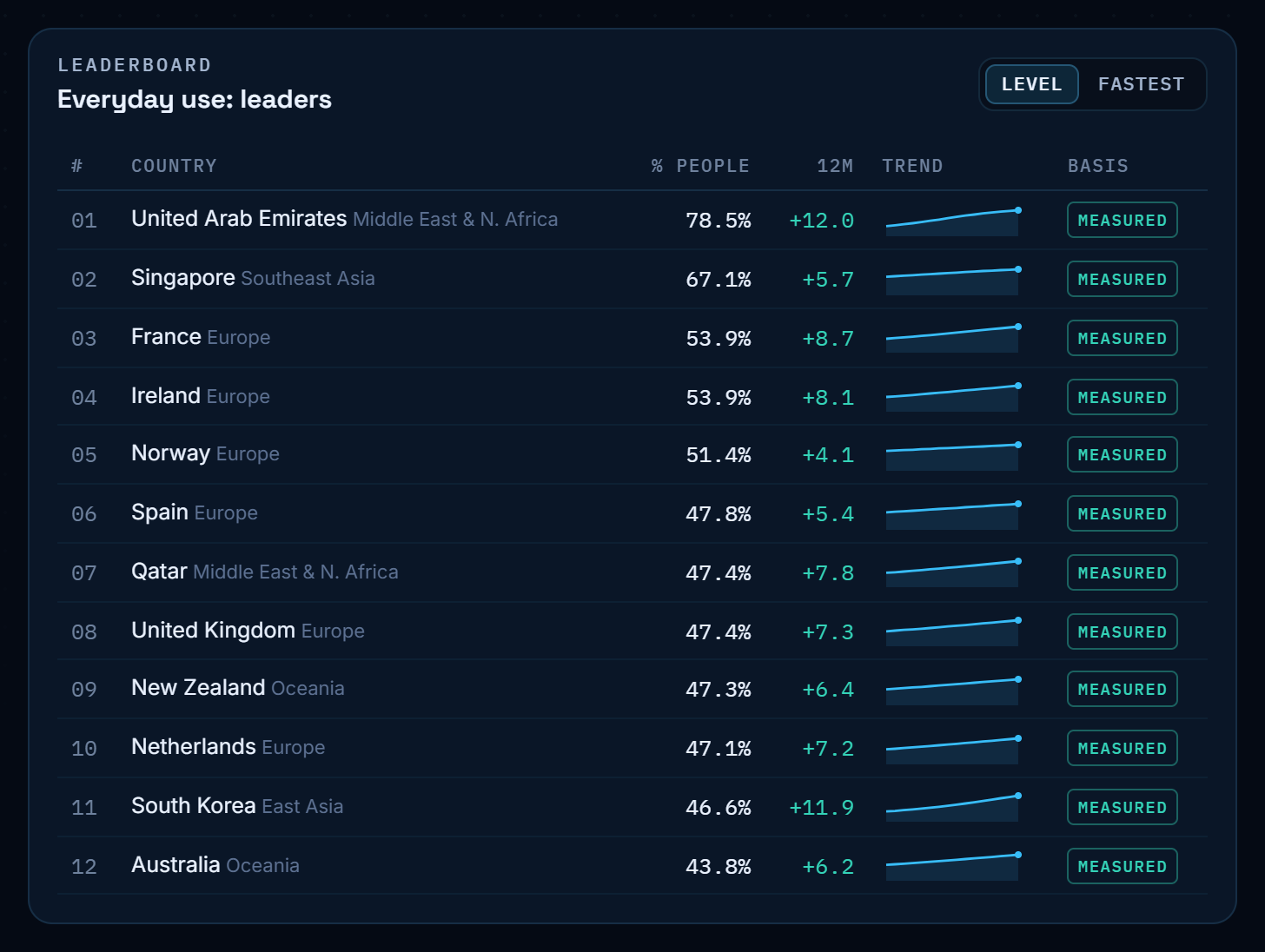The width and height of the screenshot is (1265, 952).
Task: Click the MEASURED badge in France row
Action: 1122,338
